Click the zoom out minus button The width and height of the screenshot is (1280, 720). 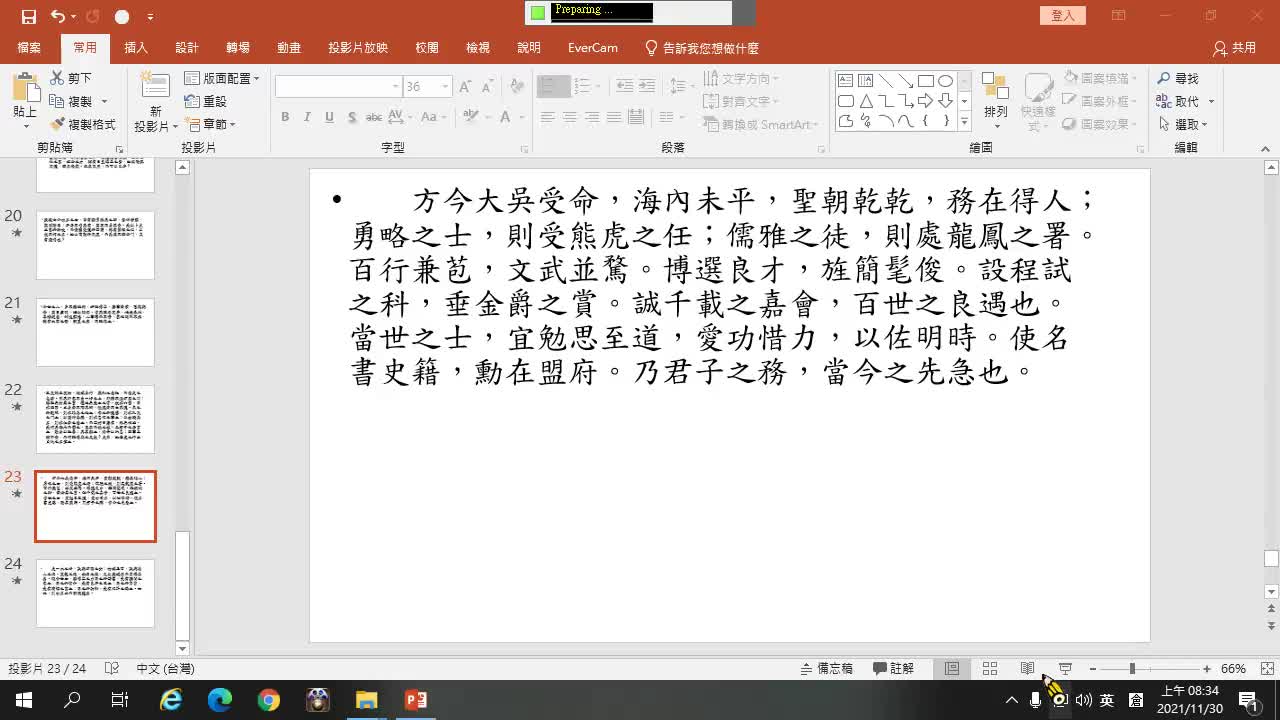coord(1093,668)
